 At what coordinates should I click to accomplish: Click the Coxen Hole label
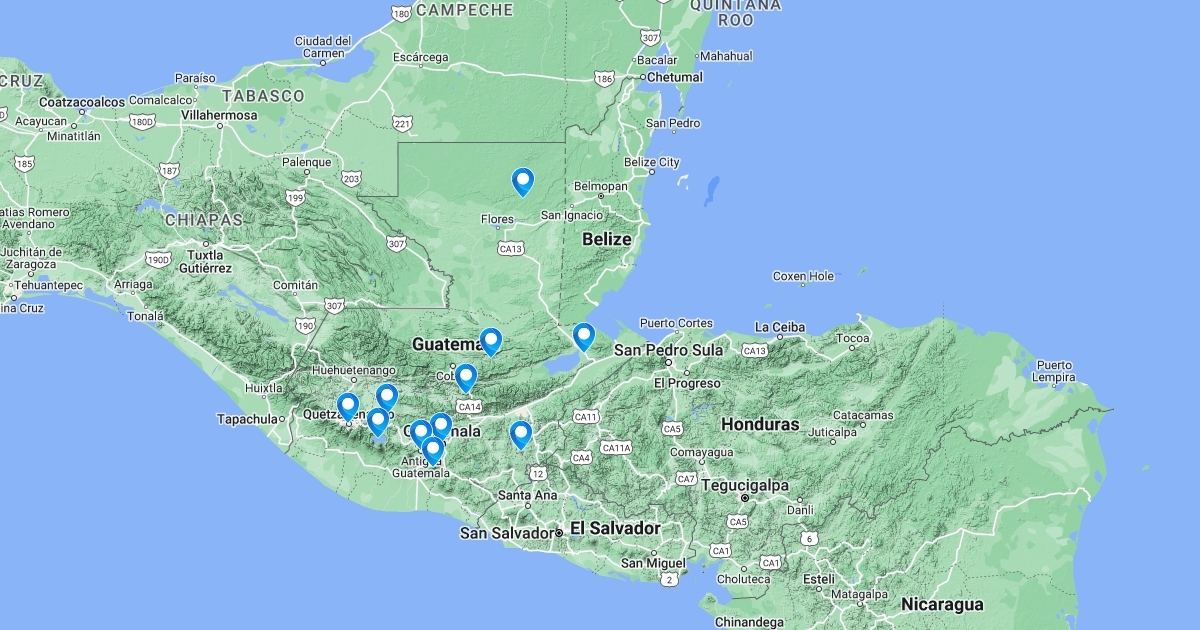804,276
